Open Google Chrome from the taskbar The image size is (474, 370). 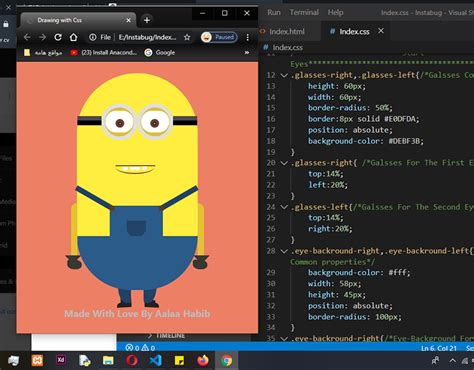[x=227, y=360]
